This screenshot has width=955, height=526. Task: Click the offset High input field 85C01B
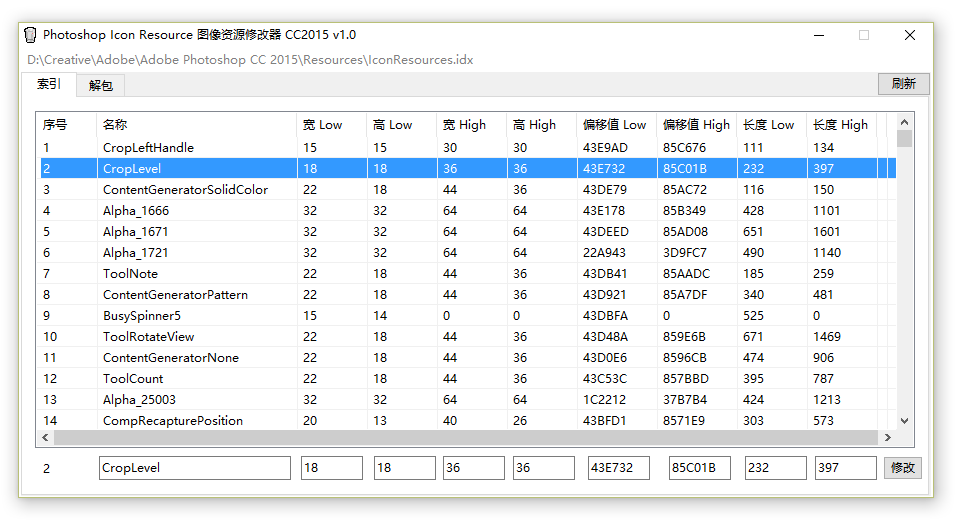[x=700, y=468]
